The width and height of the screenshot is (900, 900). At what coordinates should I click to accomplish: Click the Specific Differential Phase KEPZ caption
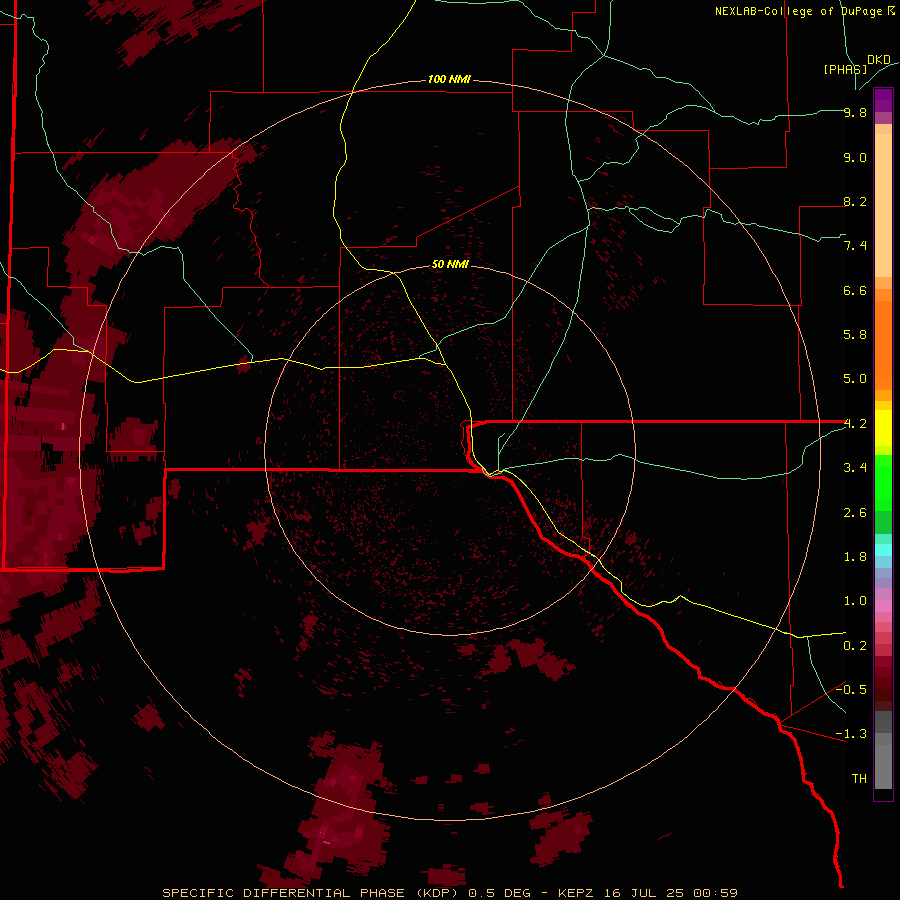[x=449, y=893]
